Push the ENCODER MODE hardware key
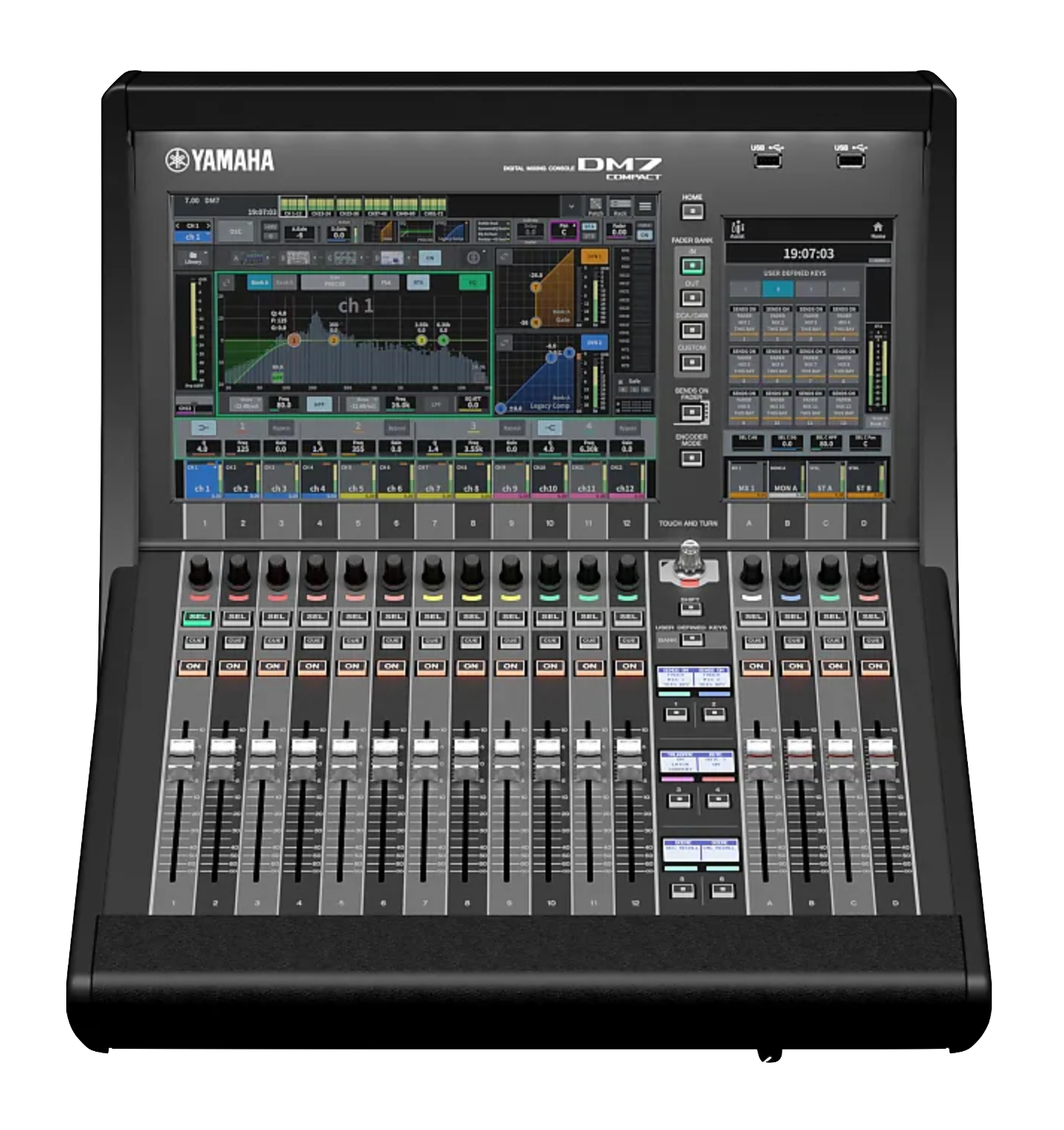Screen dimensions: 1064x1130 (692, 458)
